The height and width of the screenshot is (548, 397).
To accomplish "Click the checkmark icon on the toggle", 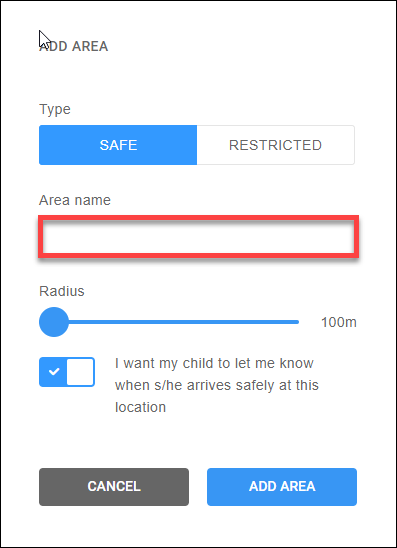I will 54,372.
